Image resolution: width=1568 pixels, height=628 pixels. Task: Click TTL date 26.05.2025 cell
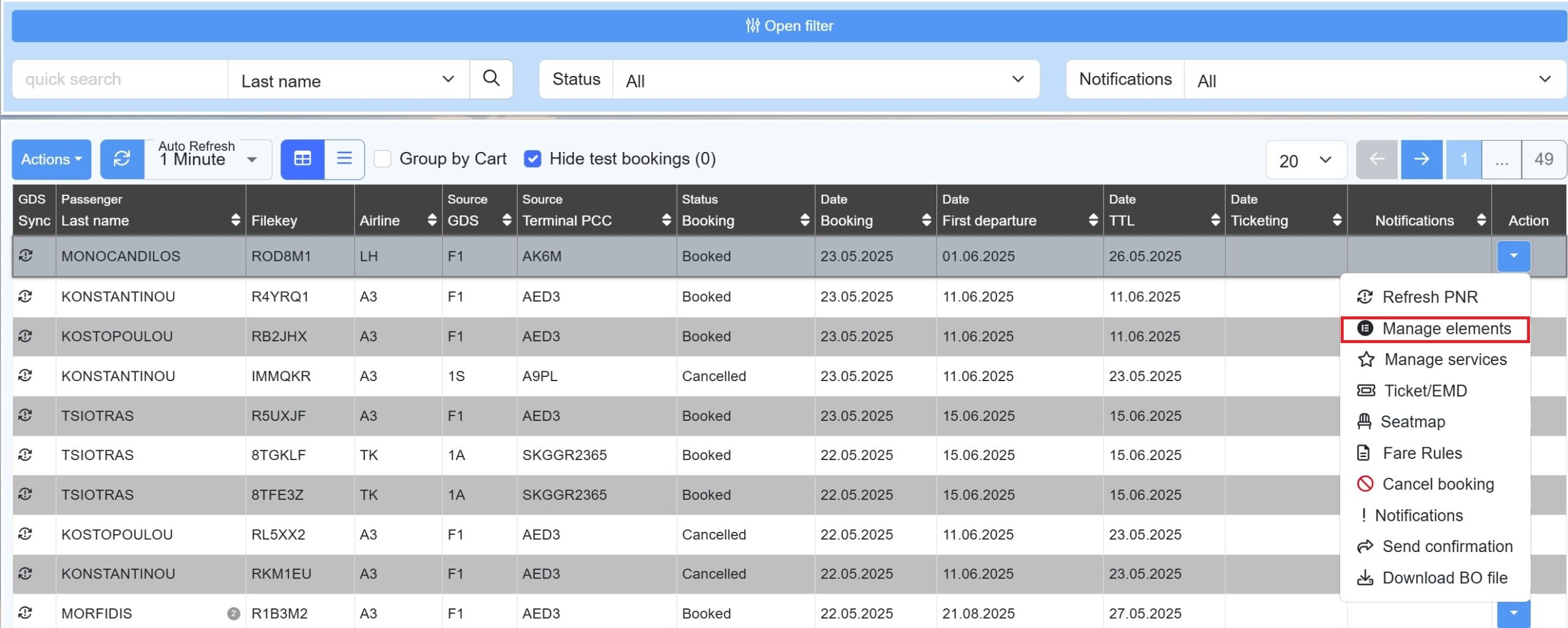point(1164,256)
